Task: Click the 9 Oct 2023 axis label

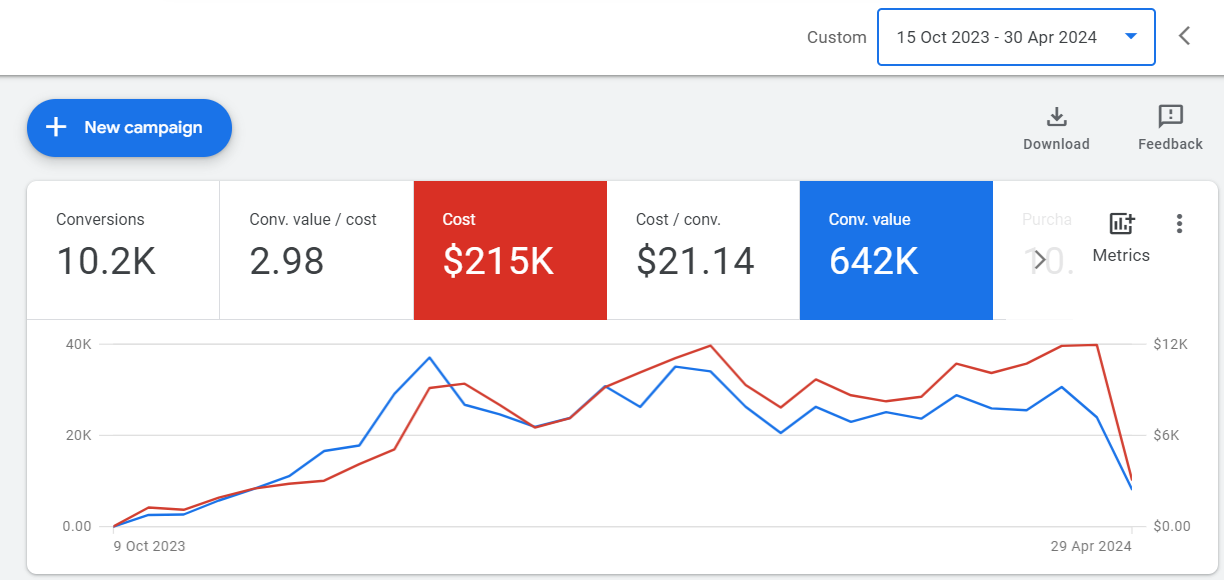Action: [149, 546]
